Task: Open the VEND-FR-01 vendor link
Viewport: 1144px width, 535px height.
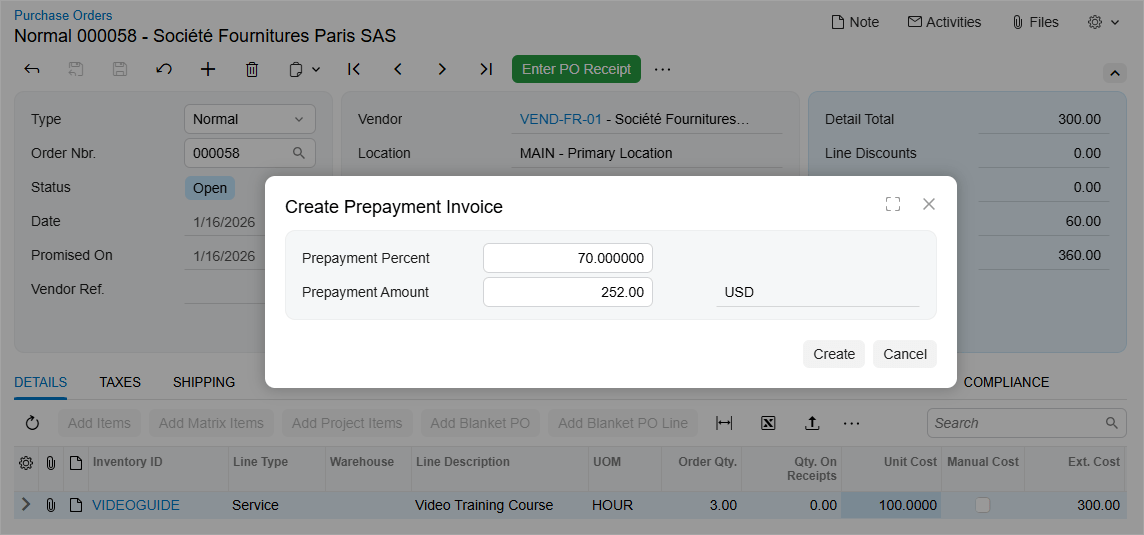Action: 560,119
